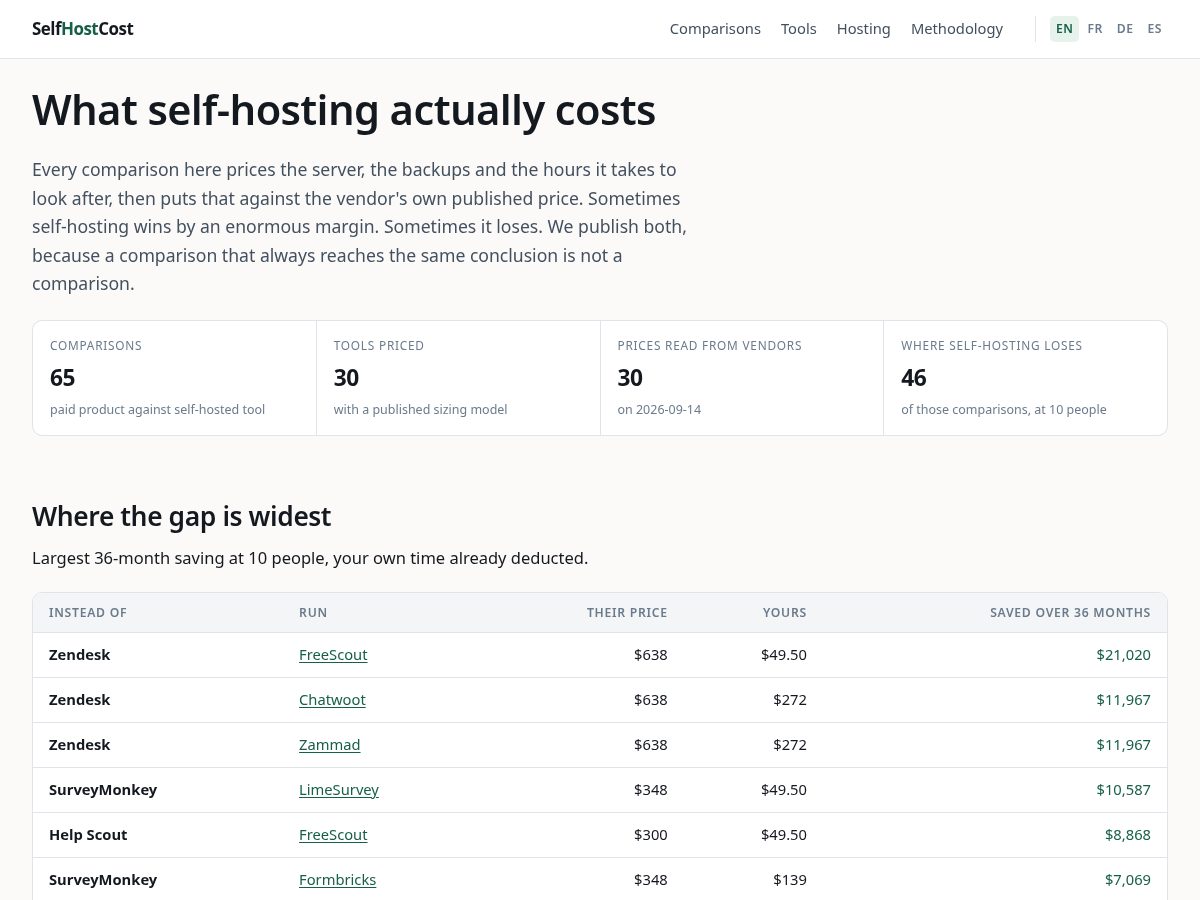
Task: Click the $300 price cell
Action: [650, 835]
